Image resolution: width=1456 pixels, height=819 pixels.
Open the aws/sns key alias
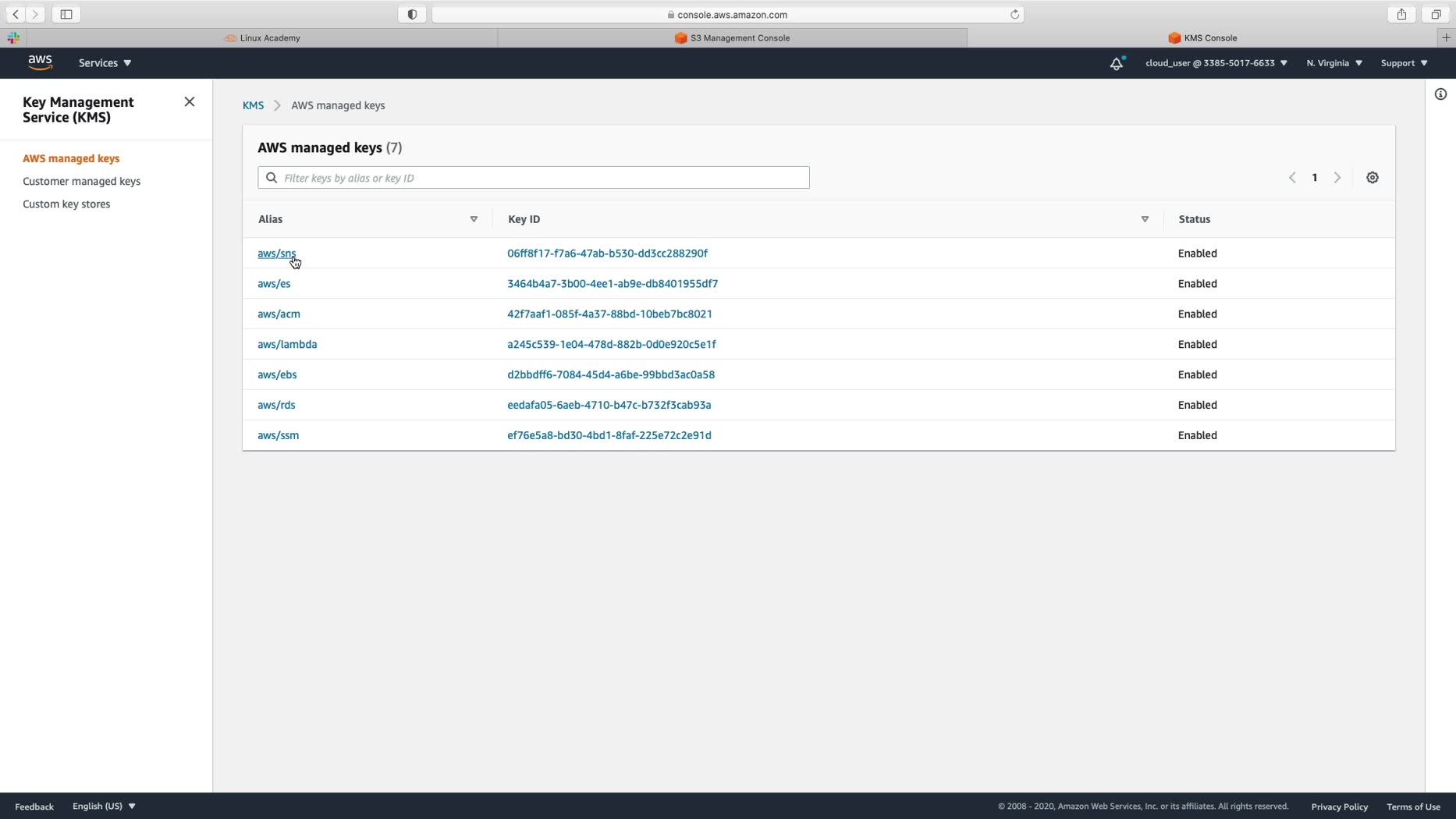(276, 253)
